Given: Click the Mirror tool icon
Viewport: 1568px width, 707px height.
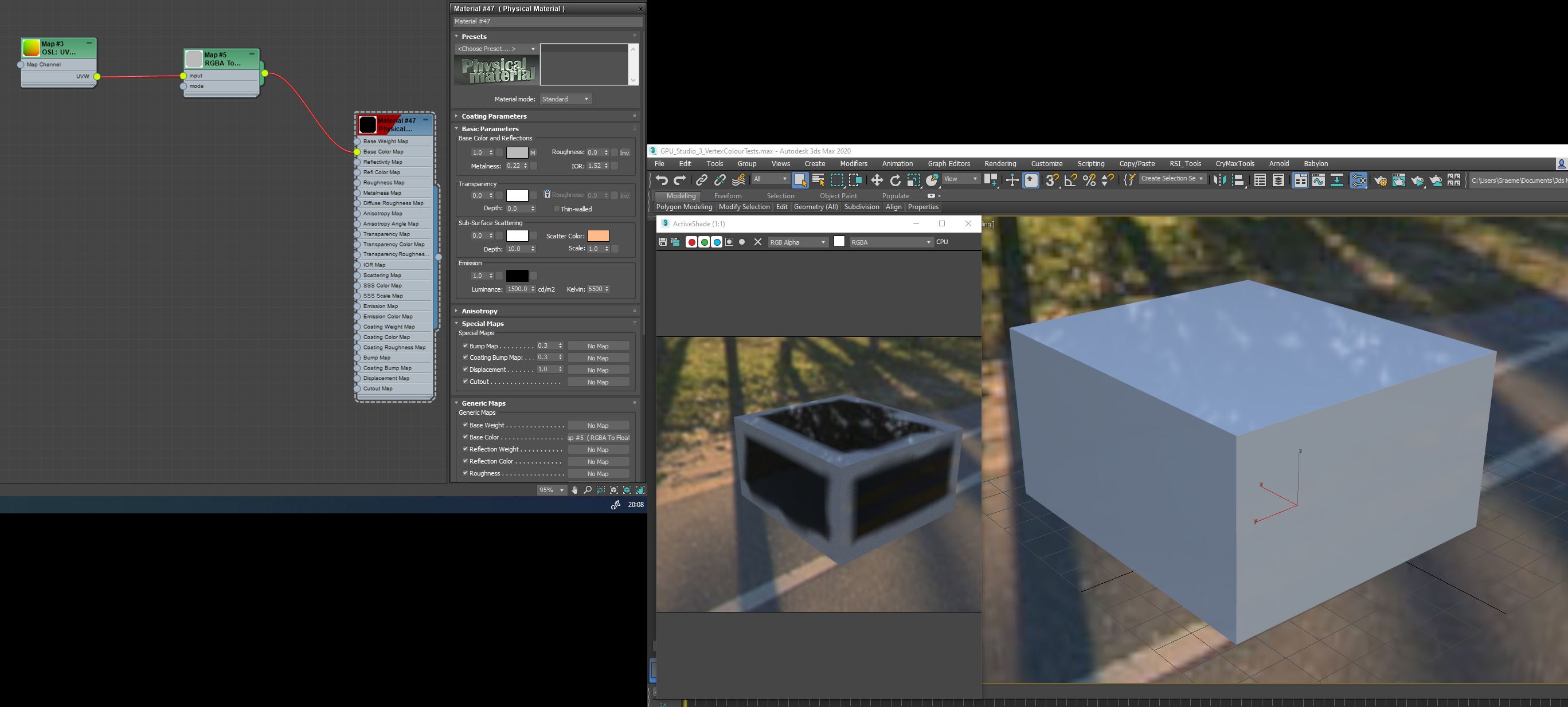Looking at the screenshot, I should 1219,180.
